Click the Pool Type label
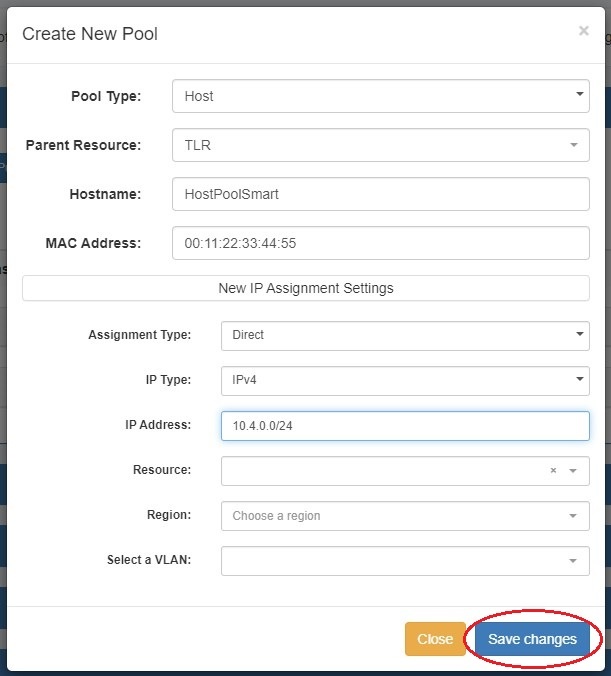This screenshot has height=676, width=611. (106, 96)
